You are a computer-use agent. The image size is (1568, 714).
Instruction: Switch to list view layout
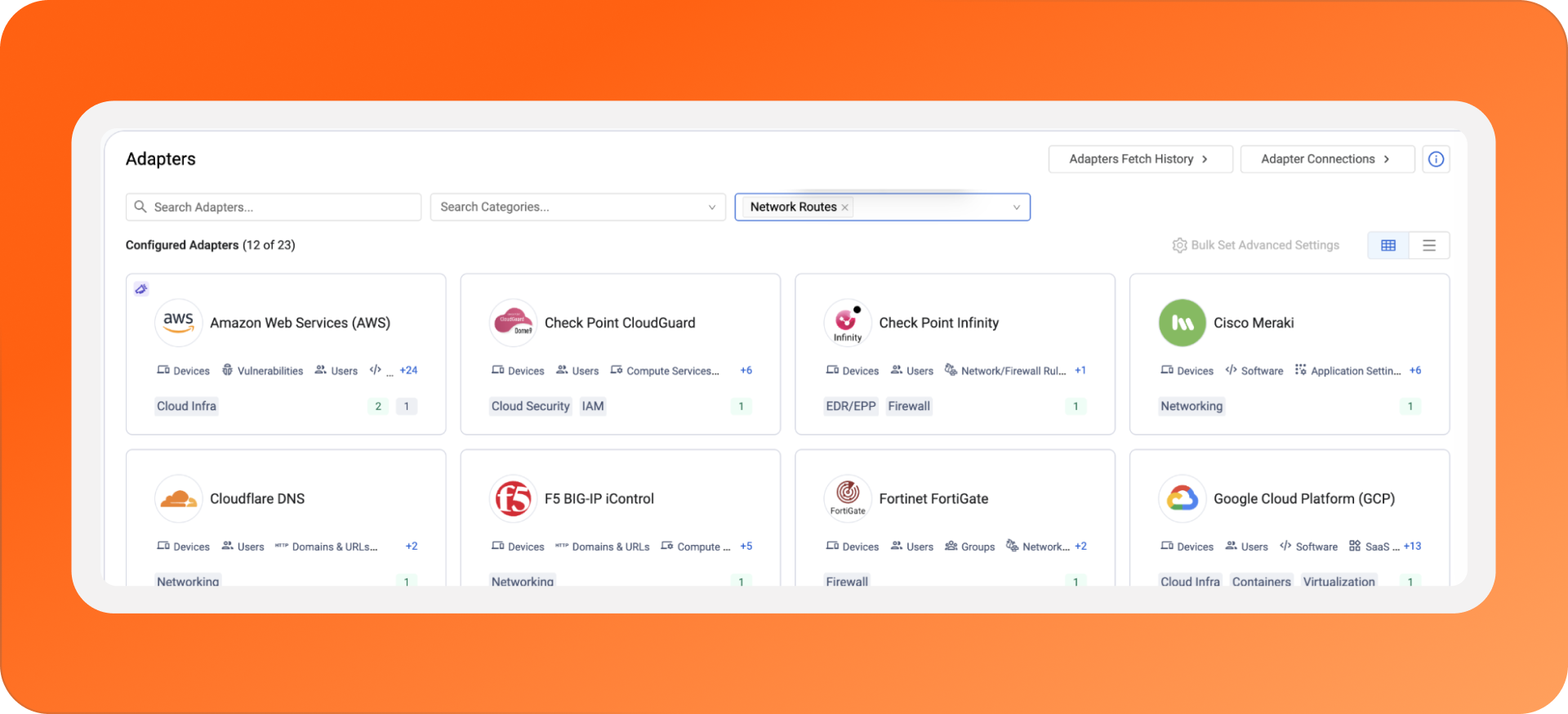[x=1429, y=245]
